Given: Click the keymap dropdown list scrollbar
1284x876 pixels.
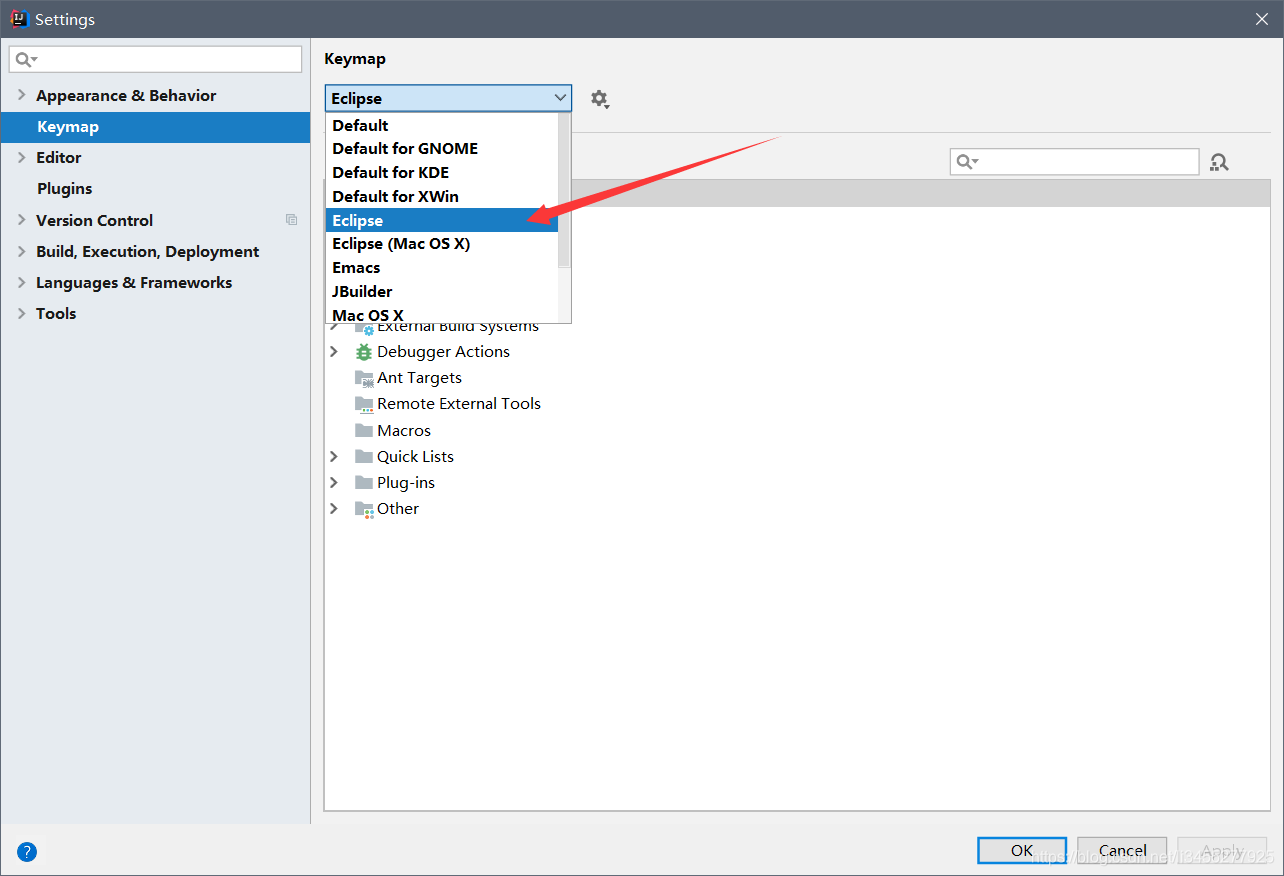Looking at the screenshot, I should [x=564, y=190].
